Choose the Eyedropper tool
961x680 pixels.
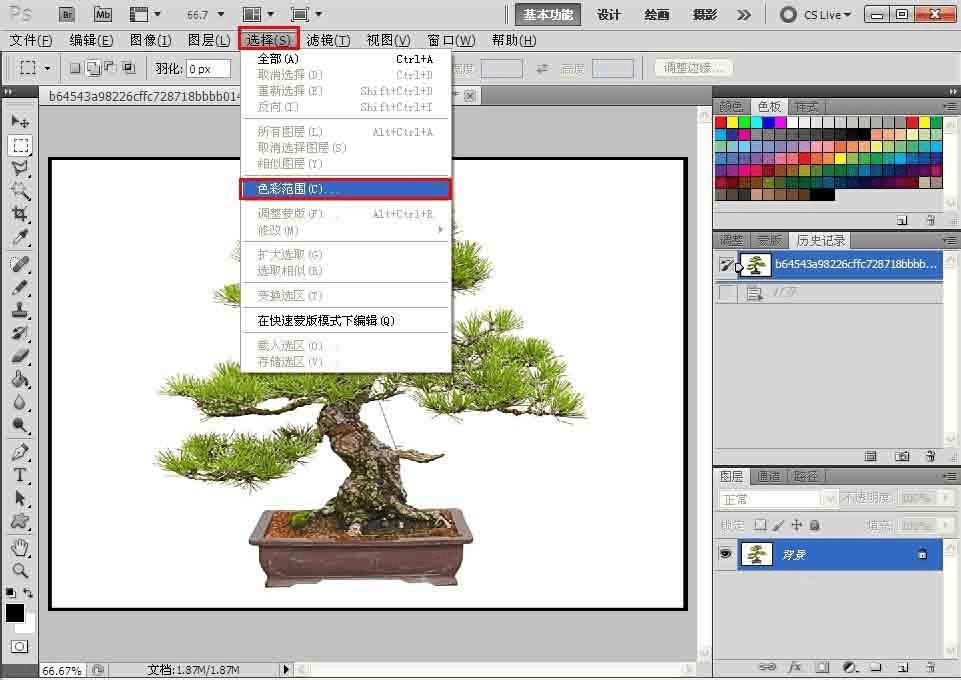pyautogui.click(x=20, y=239)
